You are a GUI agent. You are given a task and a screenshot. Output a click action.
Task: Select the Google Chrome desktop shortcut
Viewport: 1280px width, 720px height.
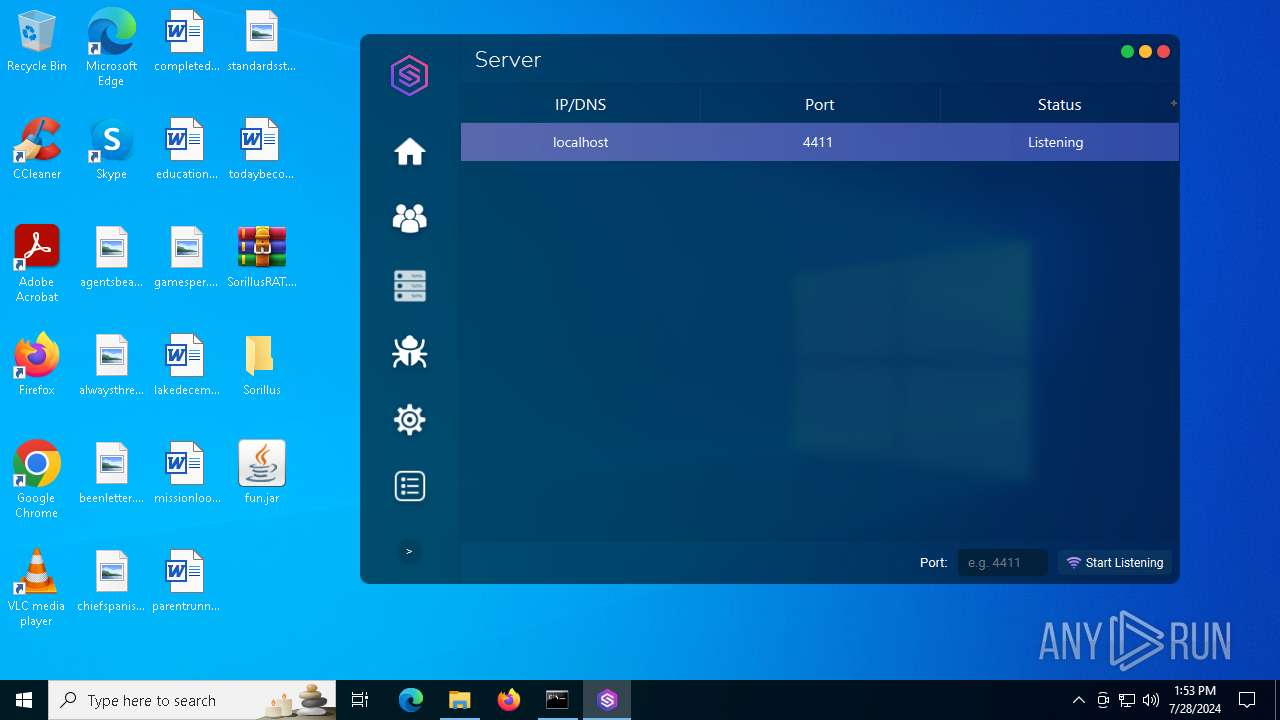point(37,480)
